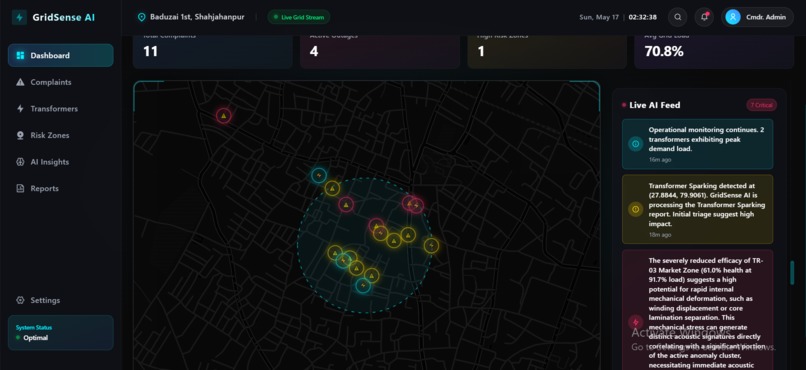
Task: Click the 'Live AI Feed' heading
Action: [654, 105]
